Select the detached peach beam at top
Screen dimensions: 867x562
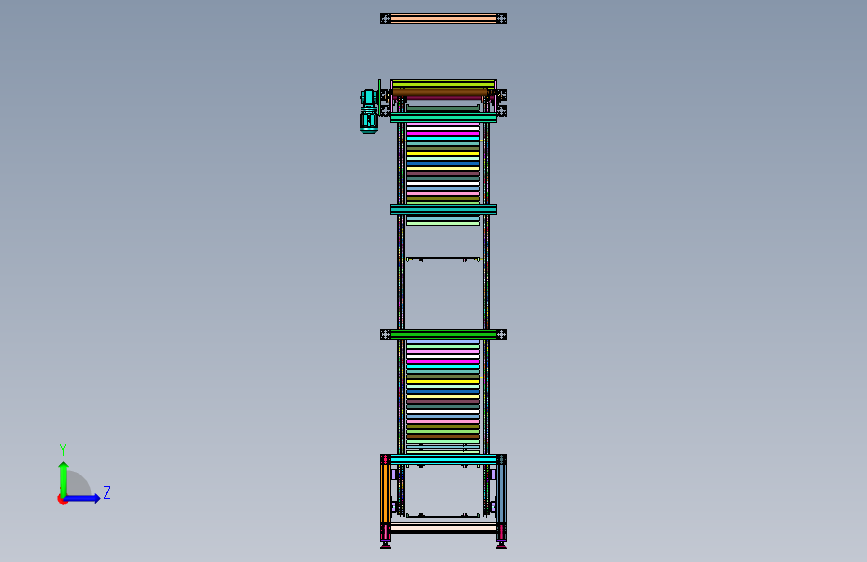443,18
